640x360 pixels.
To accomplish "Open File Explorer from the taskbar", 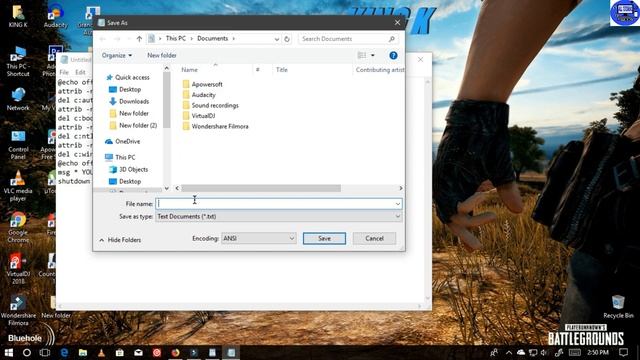I will tap(83, 352).
